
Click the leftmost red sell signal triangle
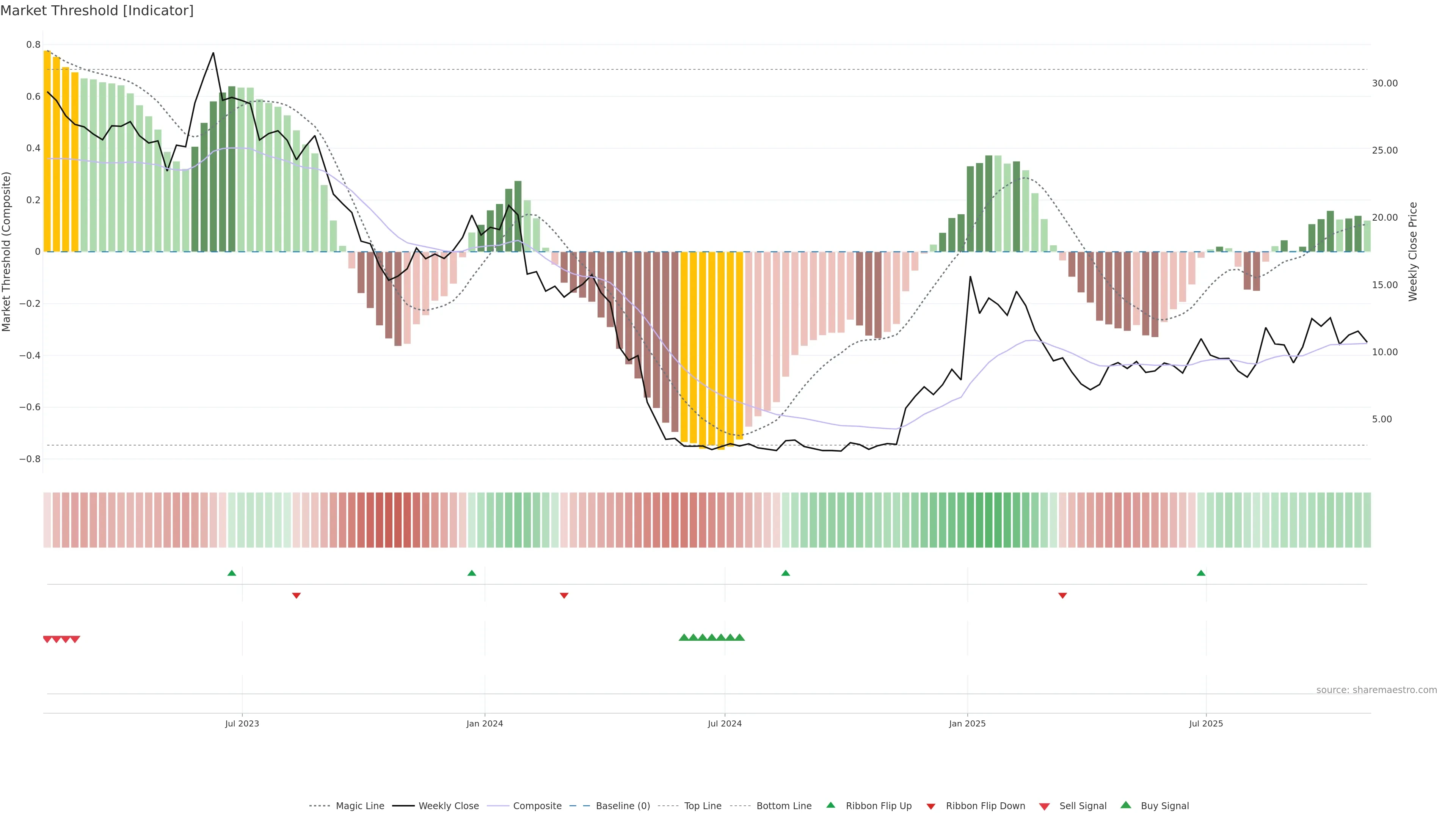point(47,639)
